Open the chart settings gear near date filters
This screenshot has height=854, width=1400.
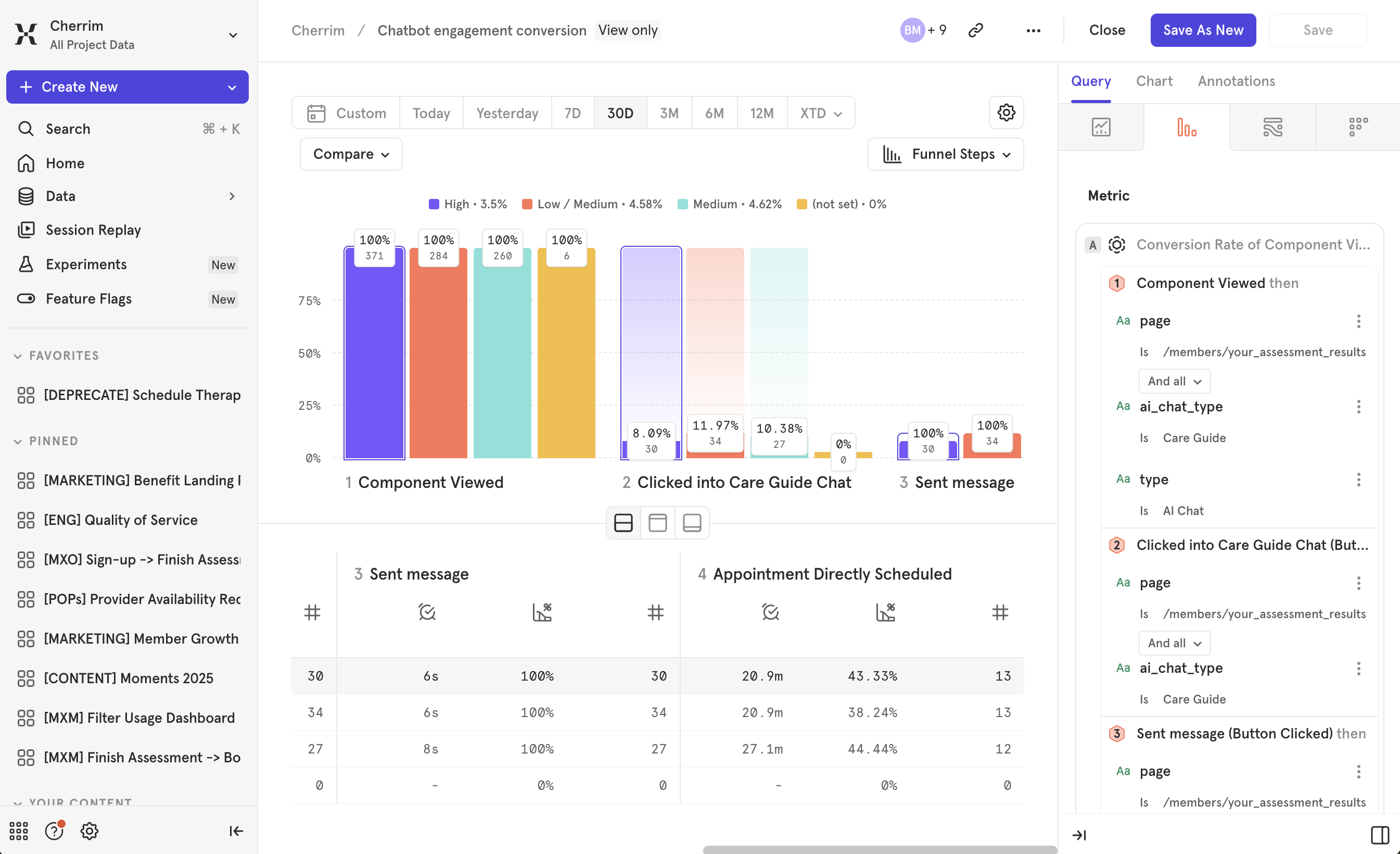tap(1006, 112)
